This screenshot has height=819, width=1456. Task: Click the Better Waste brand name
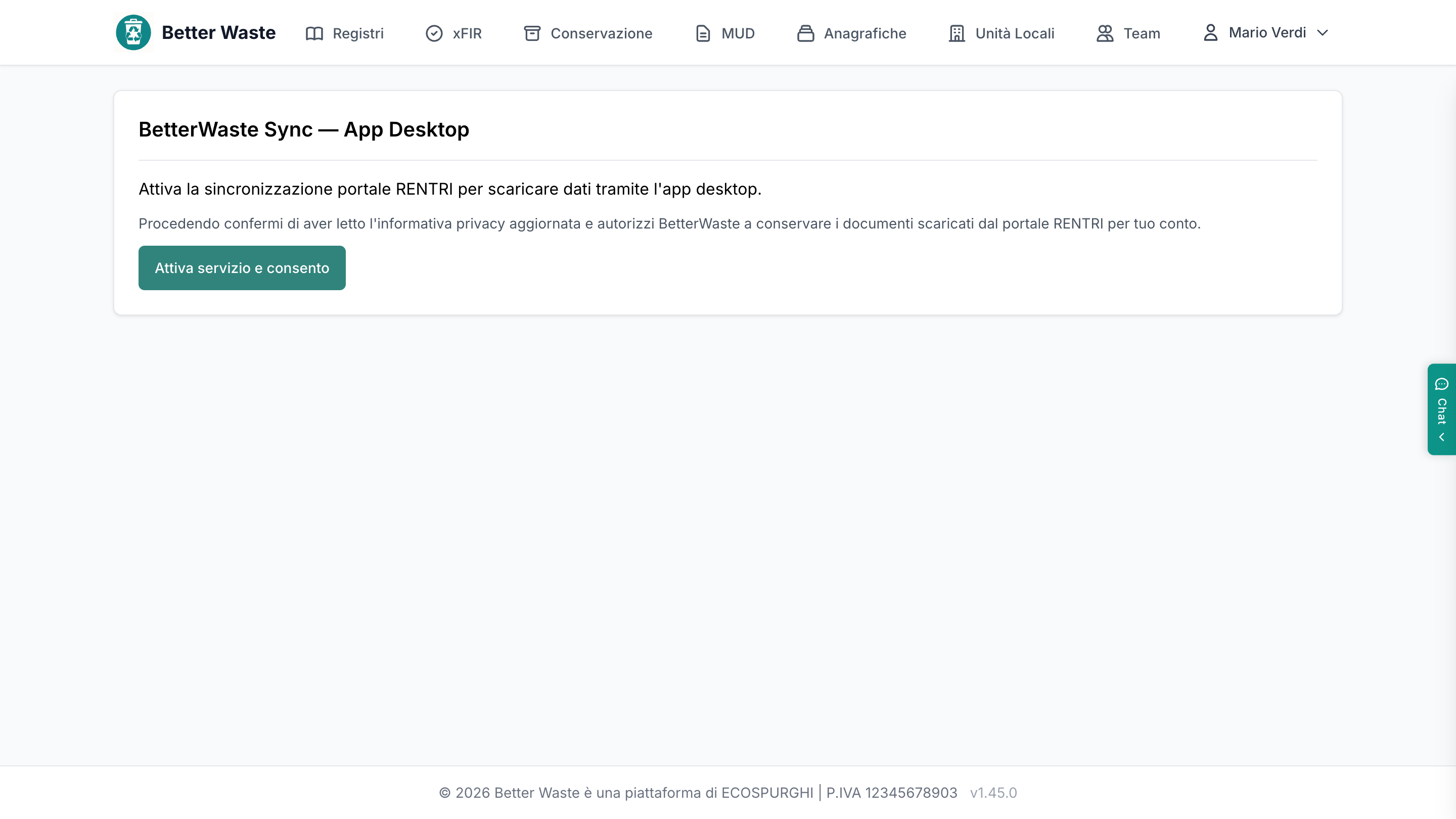pyautogui.click(x=219, y=33)
